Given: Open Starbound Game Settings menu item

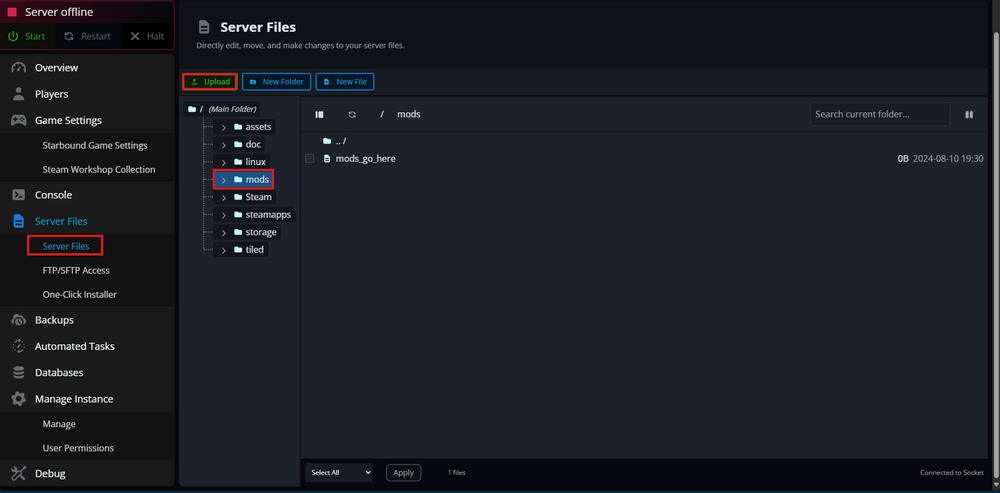Looking at the screenshot, I should click(x=94, y=145).
